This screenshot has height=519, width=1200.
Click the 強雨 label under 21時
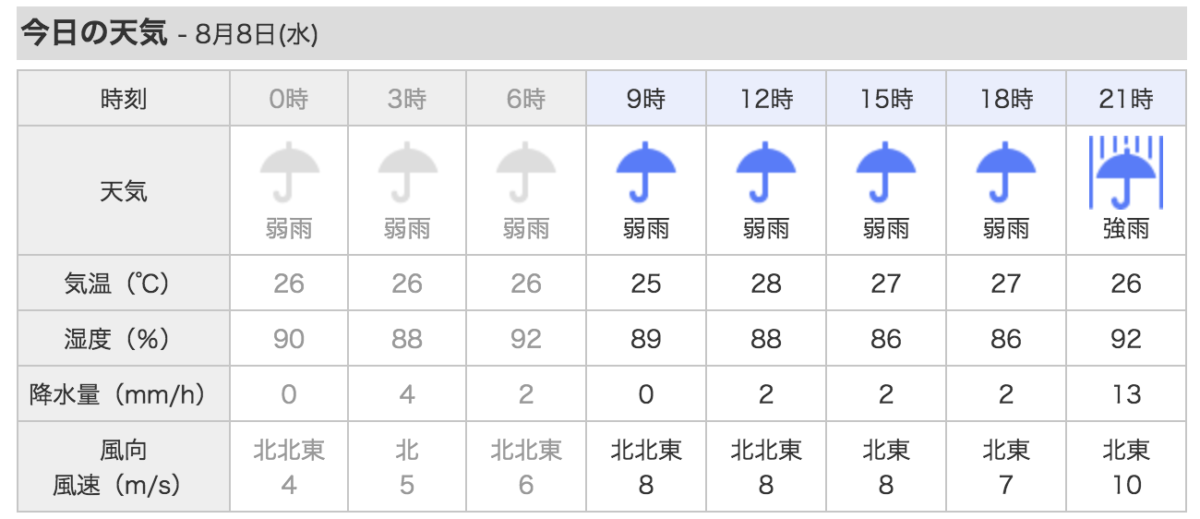pos(1126,229)
